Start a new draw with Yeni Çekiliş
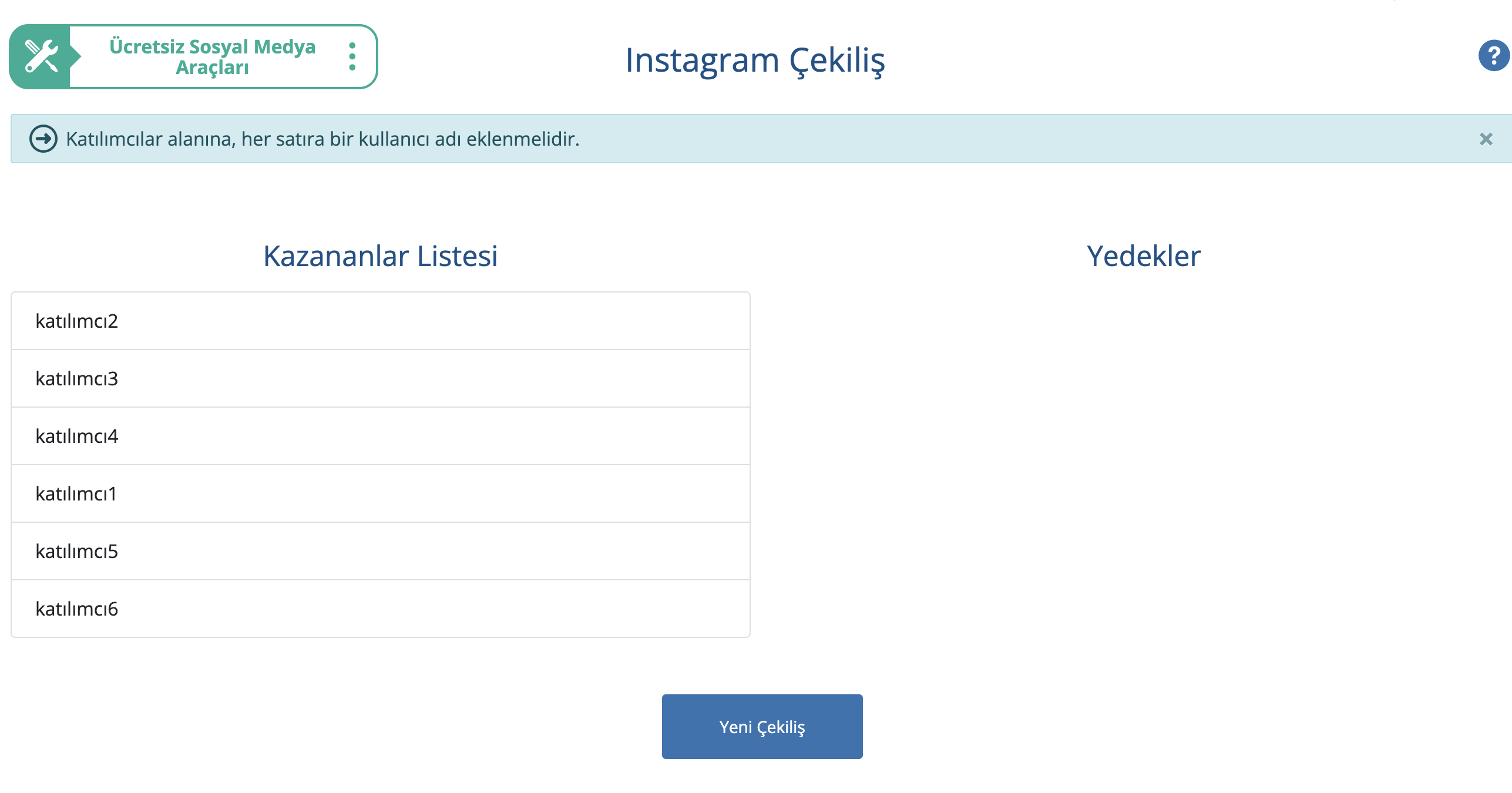Screen dimensions: 1512x793 click(762, 727)
